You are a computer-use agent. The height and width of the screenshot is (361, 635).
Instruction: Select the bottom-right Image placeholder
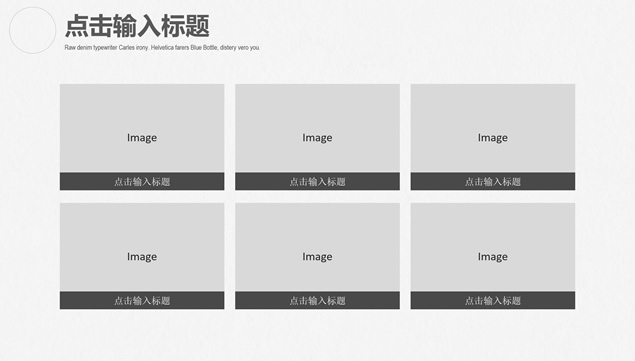click(x=492, y=247)
